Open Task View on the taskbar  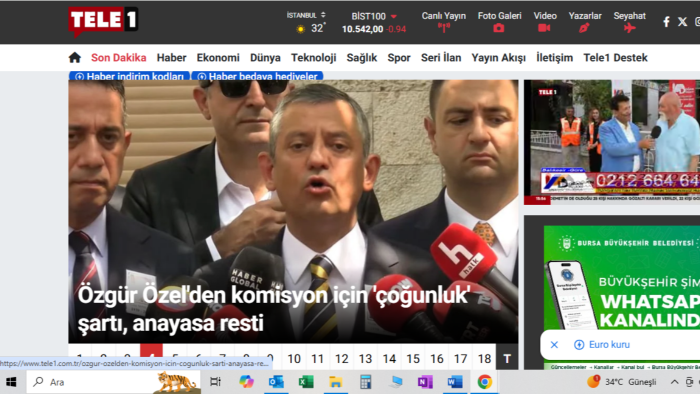(215, 382)
